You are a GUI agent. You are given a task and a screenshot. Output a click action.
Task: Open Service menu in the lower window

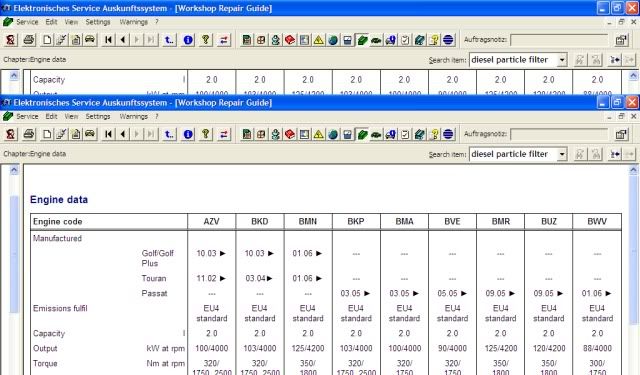click(27, 116)
